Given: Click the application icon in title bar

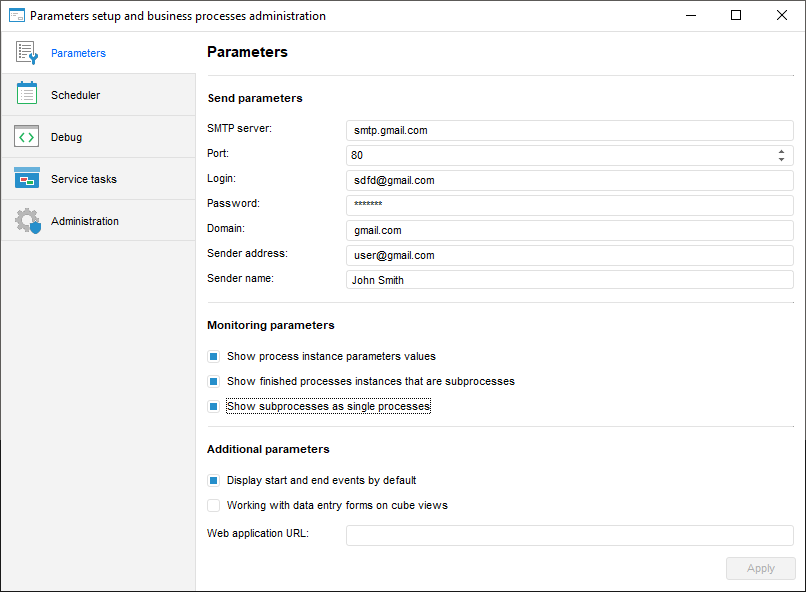Looking at the screenshot, I should click(16, 16).
